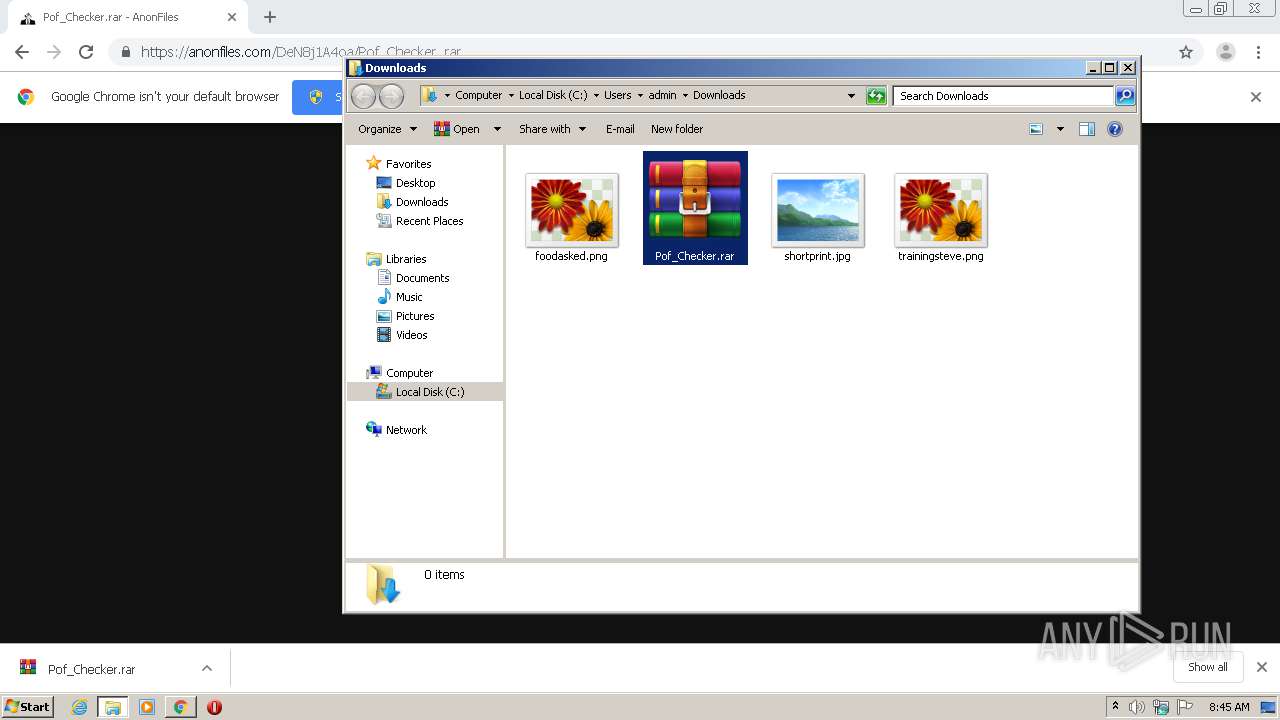This screenshot has height=720, width=1280.
Task: Open the Pictures library
Action: (405, 316)
